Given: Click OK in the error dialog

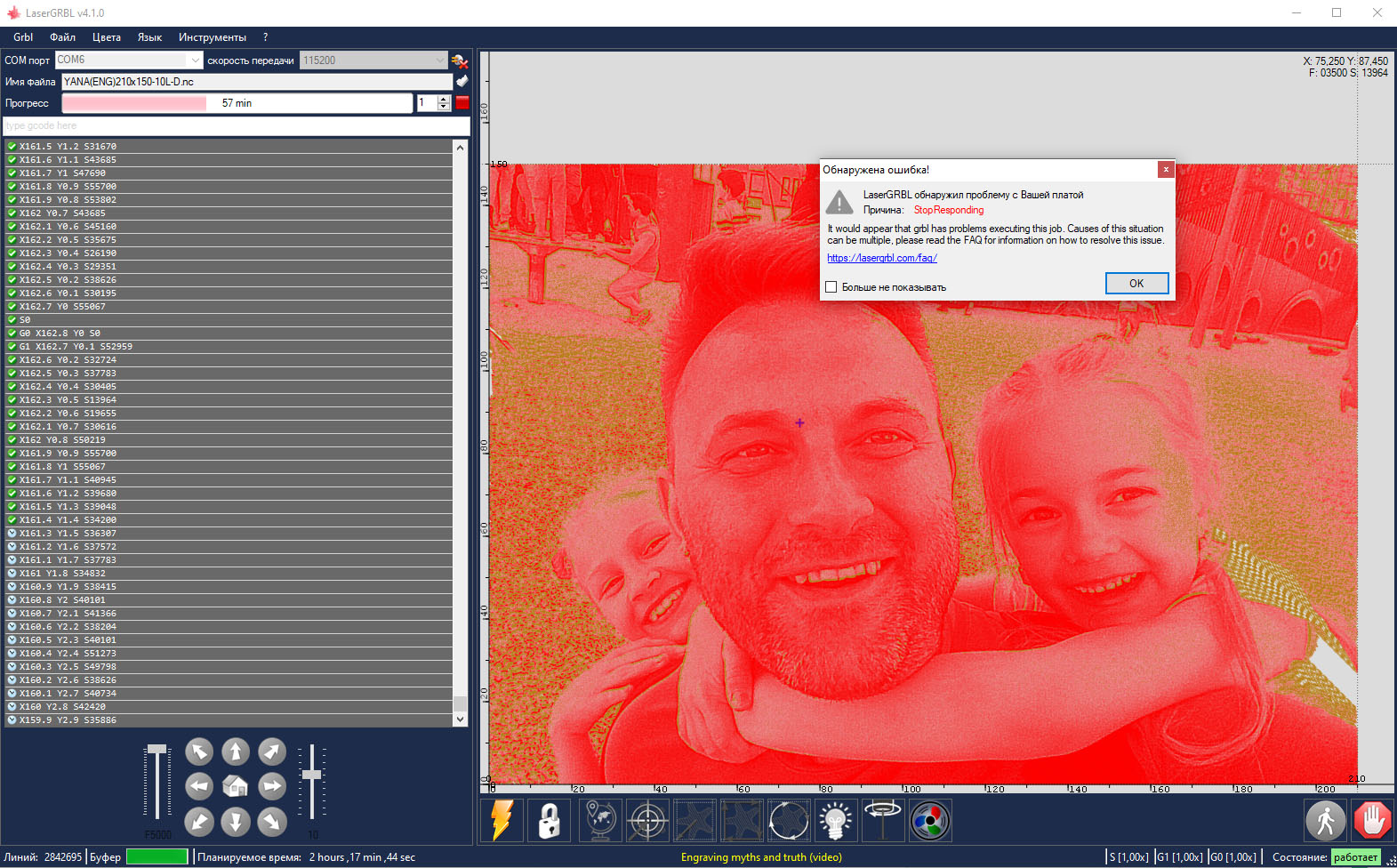Looking at the screenshot, I should click(1136, 283).
